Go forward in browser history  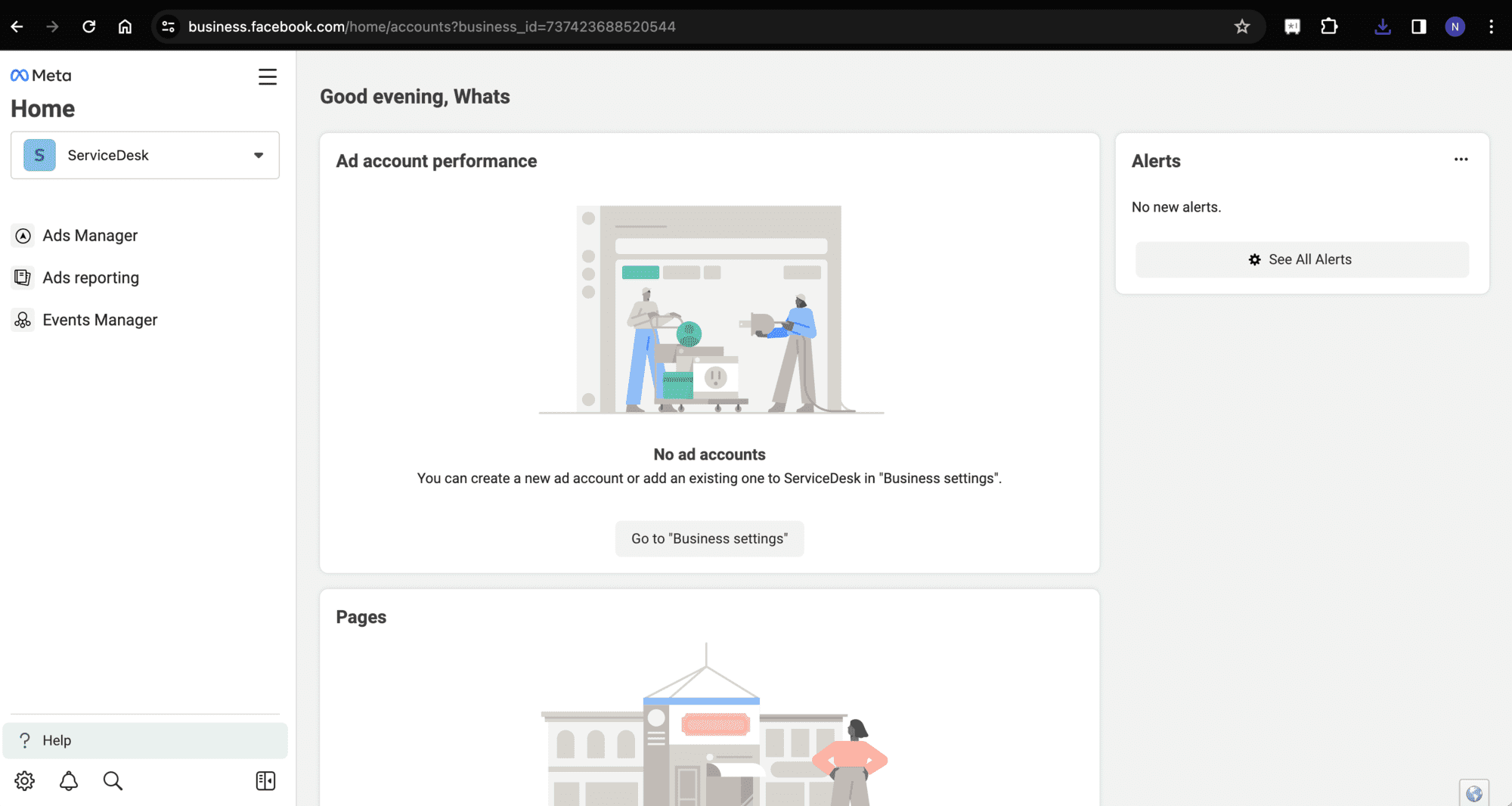(52, 27)
